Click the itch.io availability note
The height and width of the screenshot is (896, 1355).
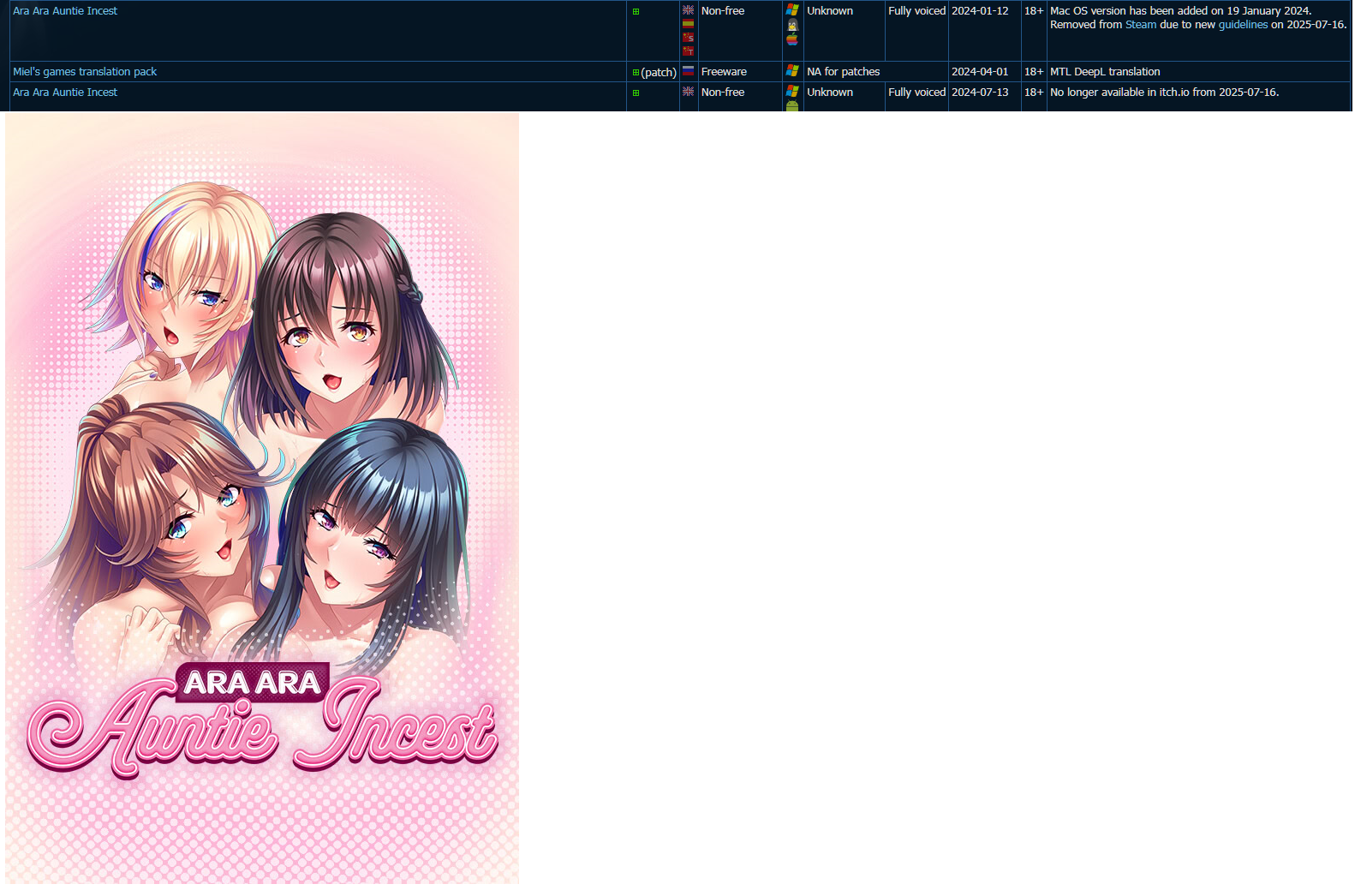(x=1165, y=93)
